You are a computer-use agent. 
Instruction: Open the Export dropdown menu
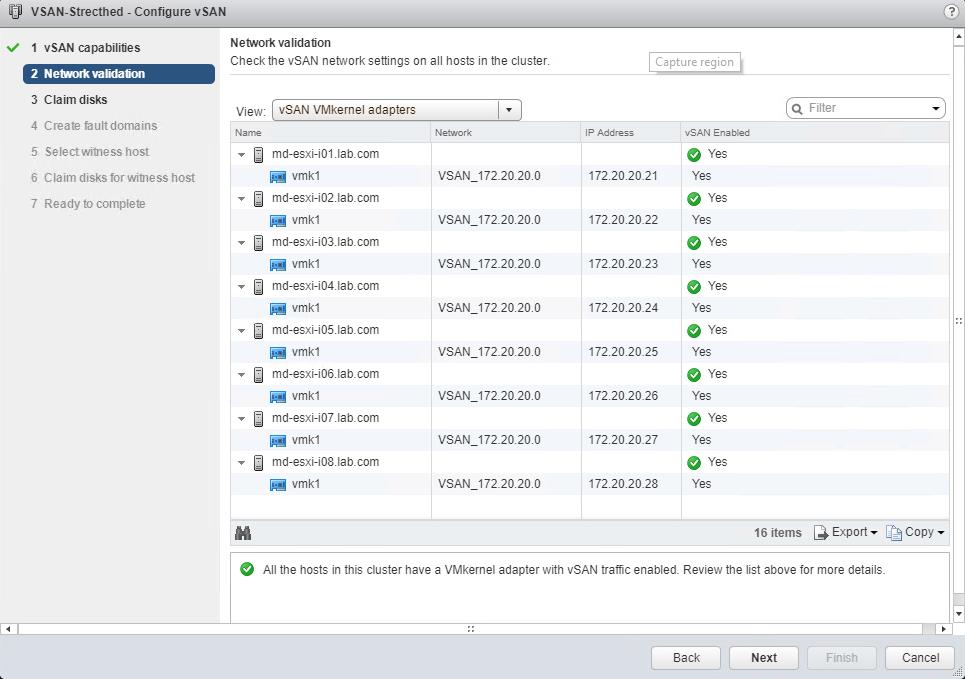click(846, 532)
